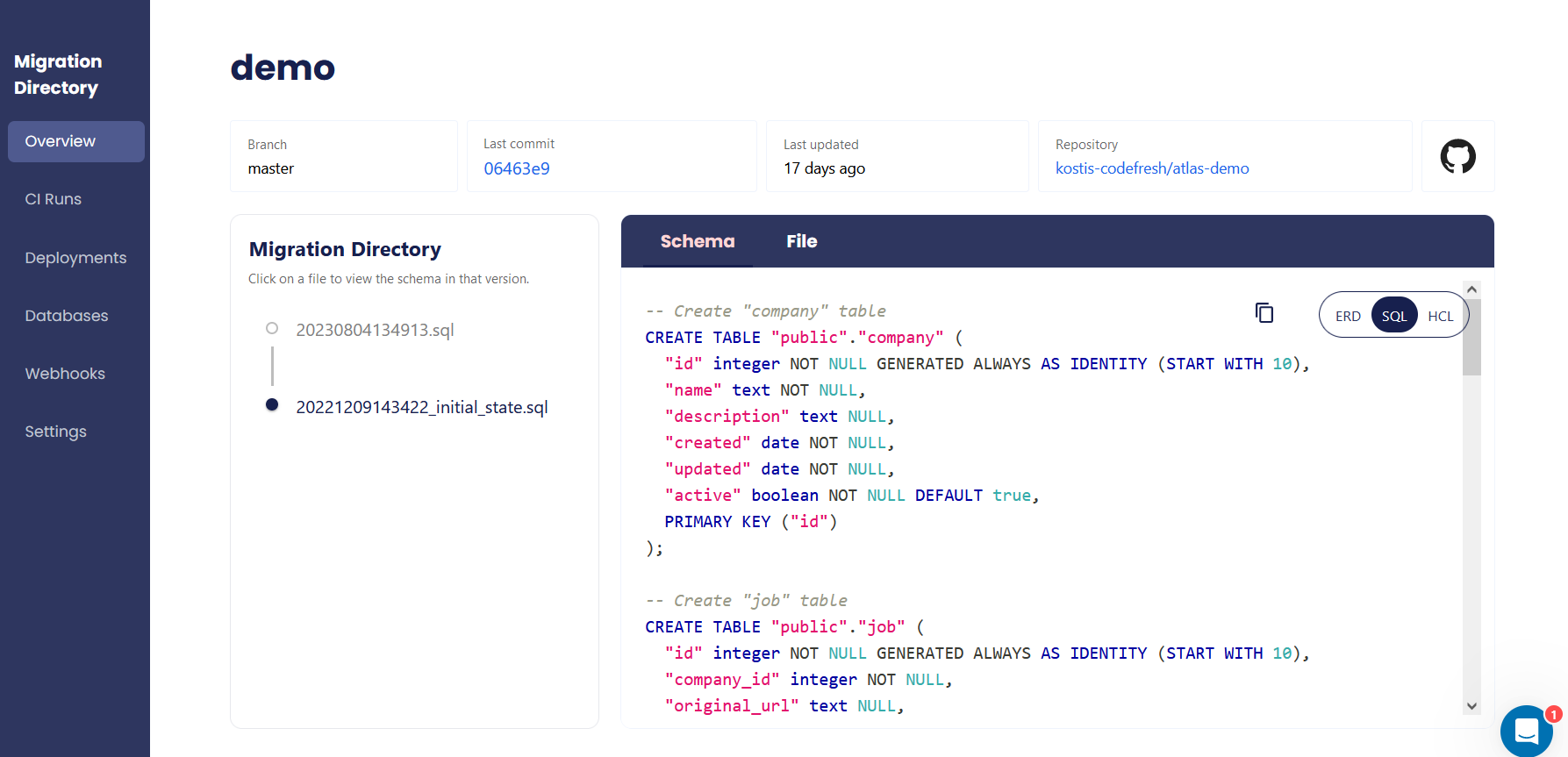
Task: Open CI Runs page
Action: click(53, 199)
